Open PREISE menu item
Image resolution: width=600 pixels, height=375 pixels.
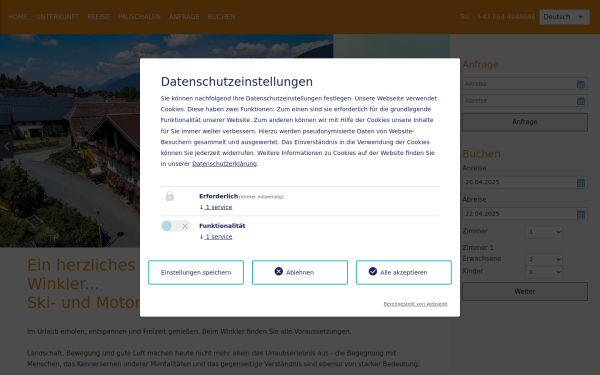(98, 17)
